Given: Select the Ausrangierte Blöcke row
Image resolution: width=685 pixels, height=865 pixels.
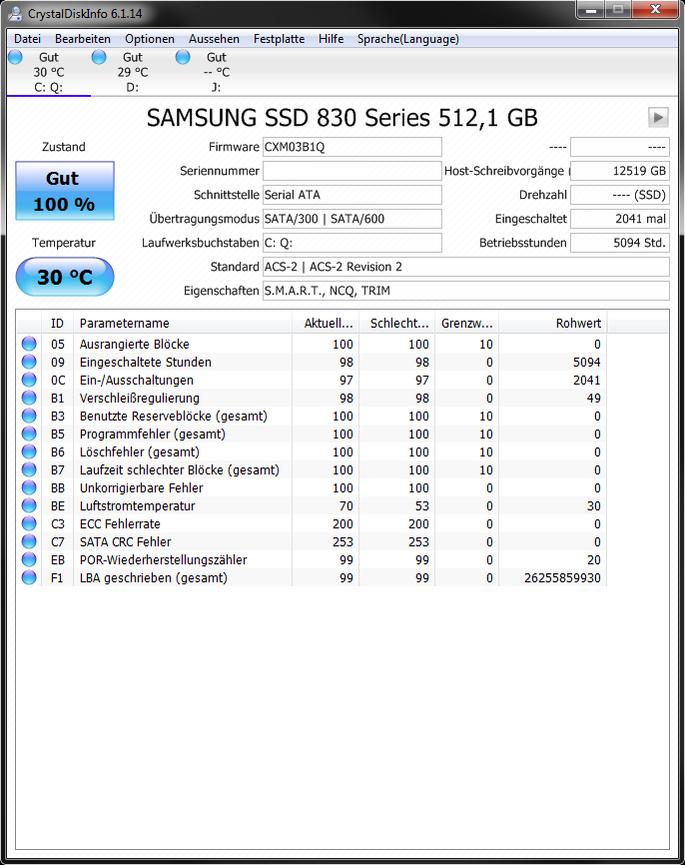Looking at the screenshot, I should 312,344.
